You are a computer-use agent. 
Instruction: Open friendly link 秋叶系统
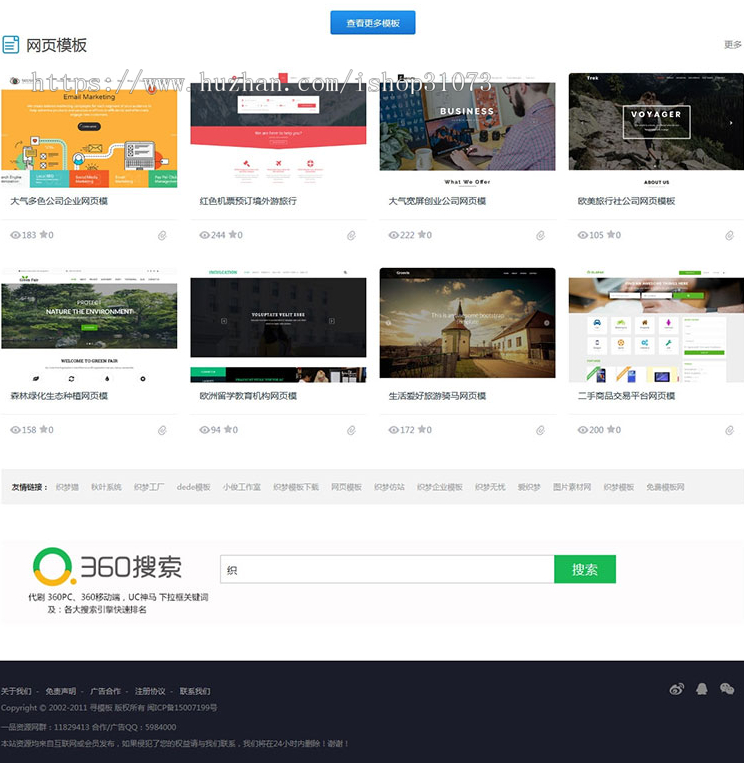coord(106,487)
